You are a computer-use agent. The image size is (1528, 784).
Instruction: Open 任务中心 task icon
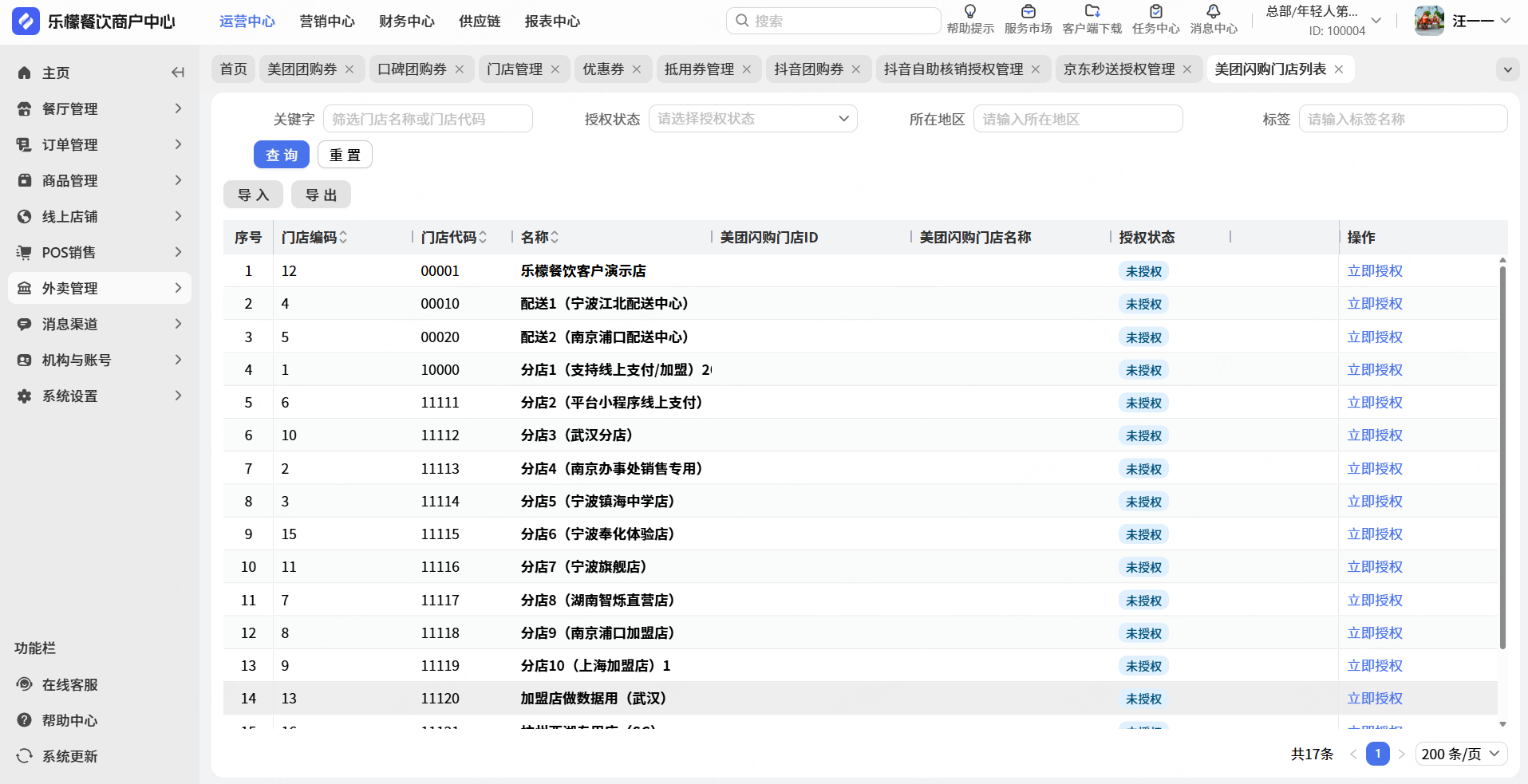coord(1155,12)
